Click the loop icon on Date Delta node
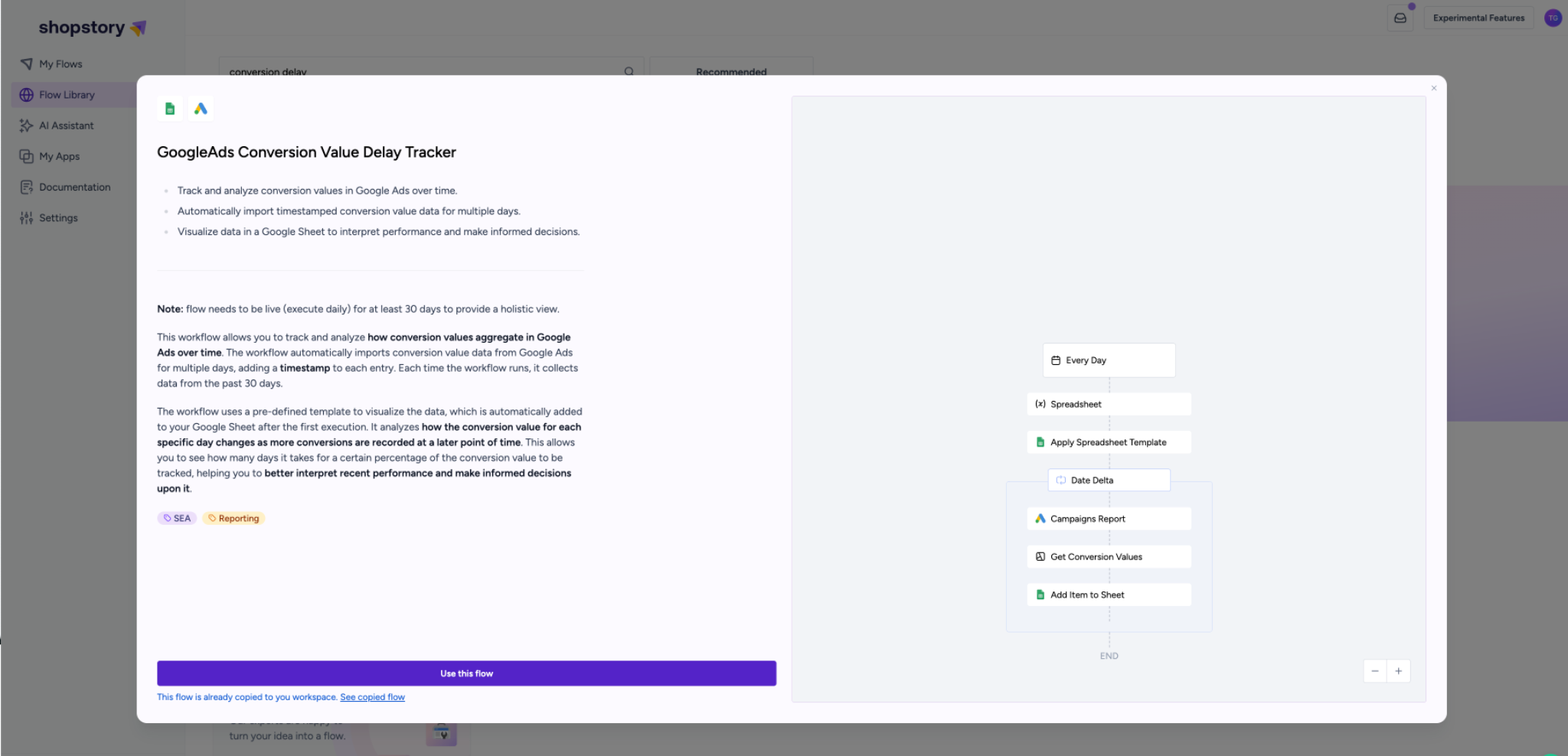 coord(1061,481)
